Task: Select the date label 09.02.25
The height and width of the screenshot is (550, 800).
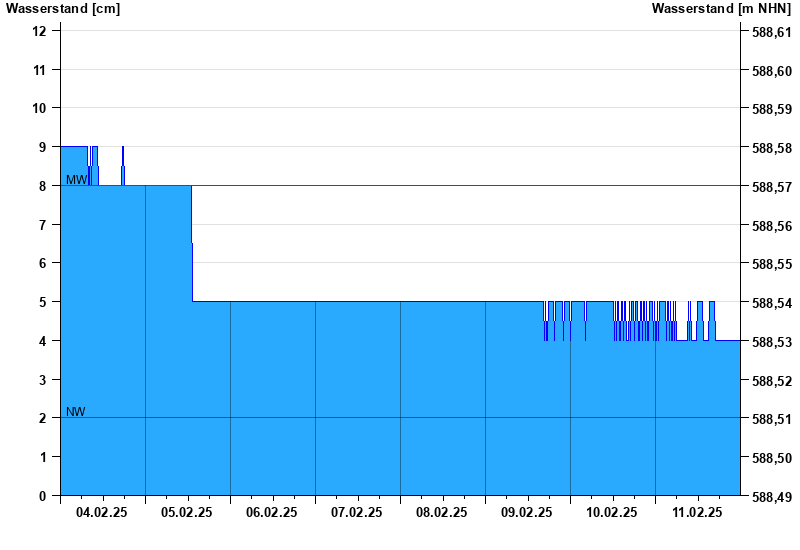Action: point(527,512)
